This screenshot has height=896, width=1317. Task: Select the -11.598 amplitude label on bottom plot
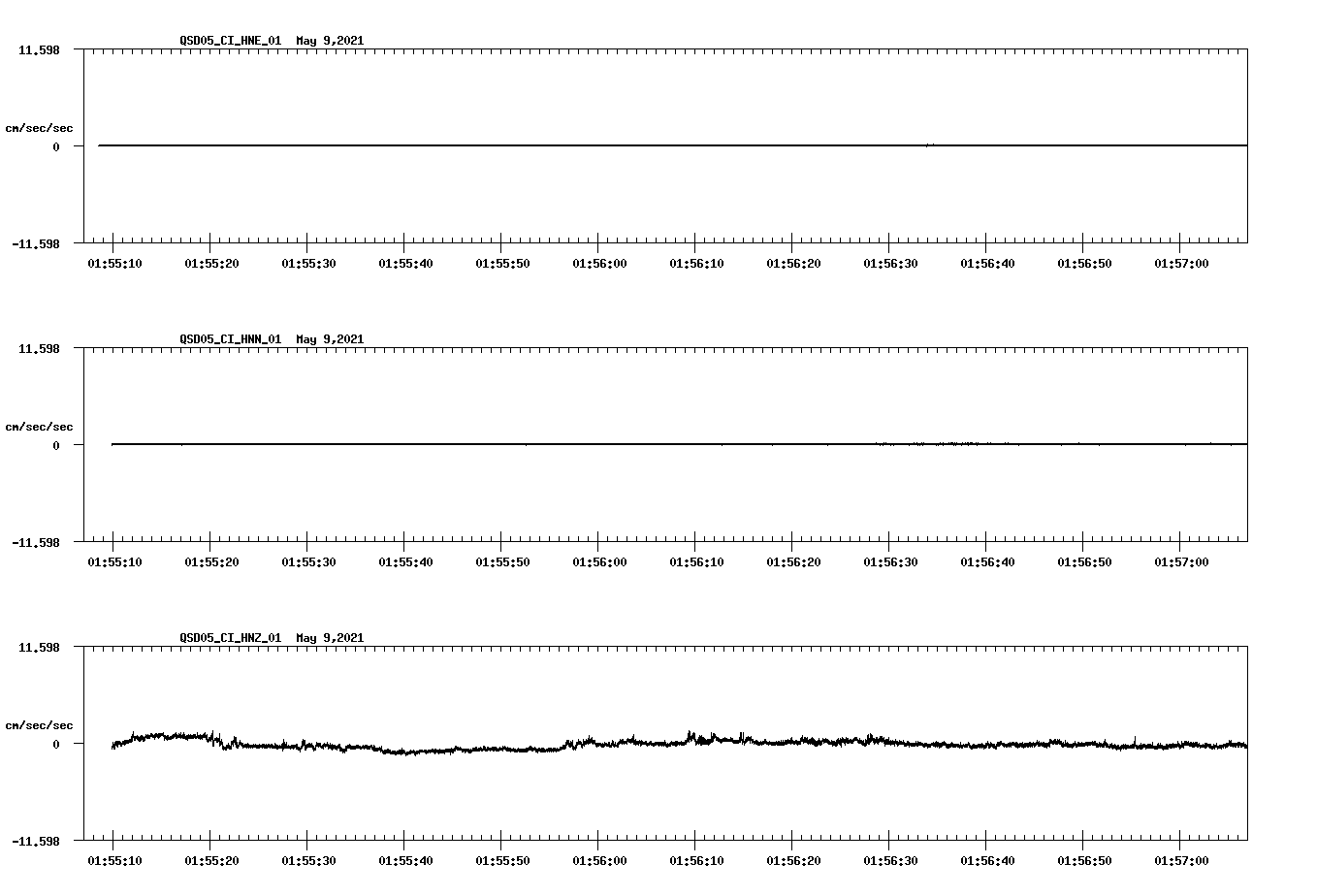click(x=35, y=842)
